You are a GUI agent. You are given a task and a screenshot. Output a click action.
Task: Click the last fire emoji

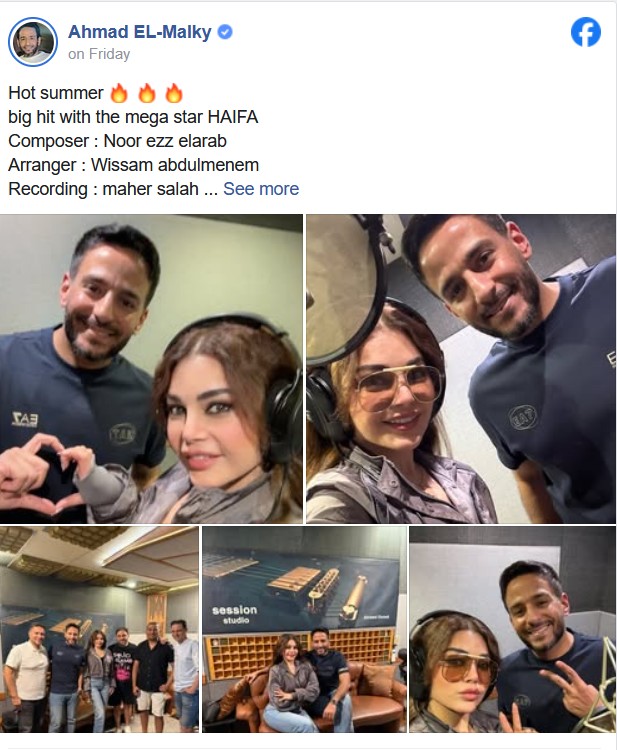pos(174,93)
